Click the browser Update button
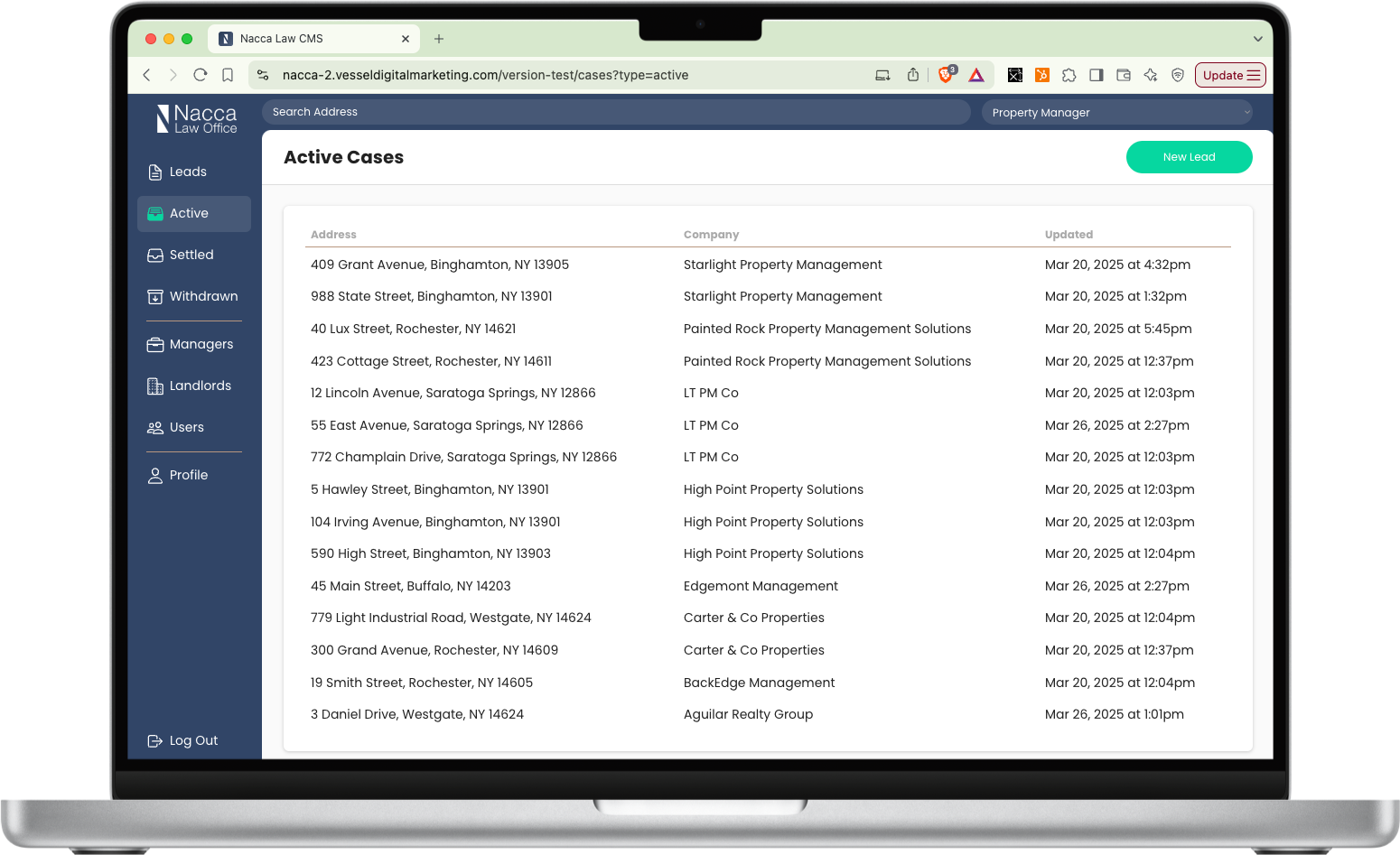The height and width of the screenshot is (855, 1400). [x=1230, y=75]
